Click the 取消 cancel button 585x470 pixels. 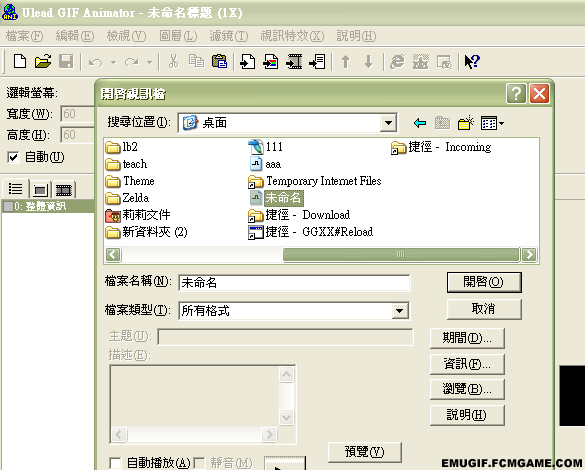pos(484,309)
